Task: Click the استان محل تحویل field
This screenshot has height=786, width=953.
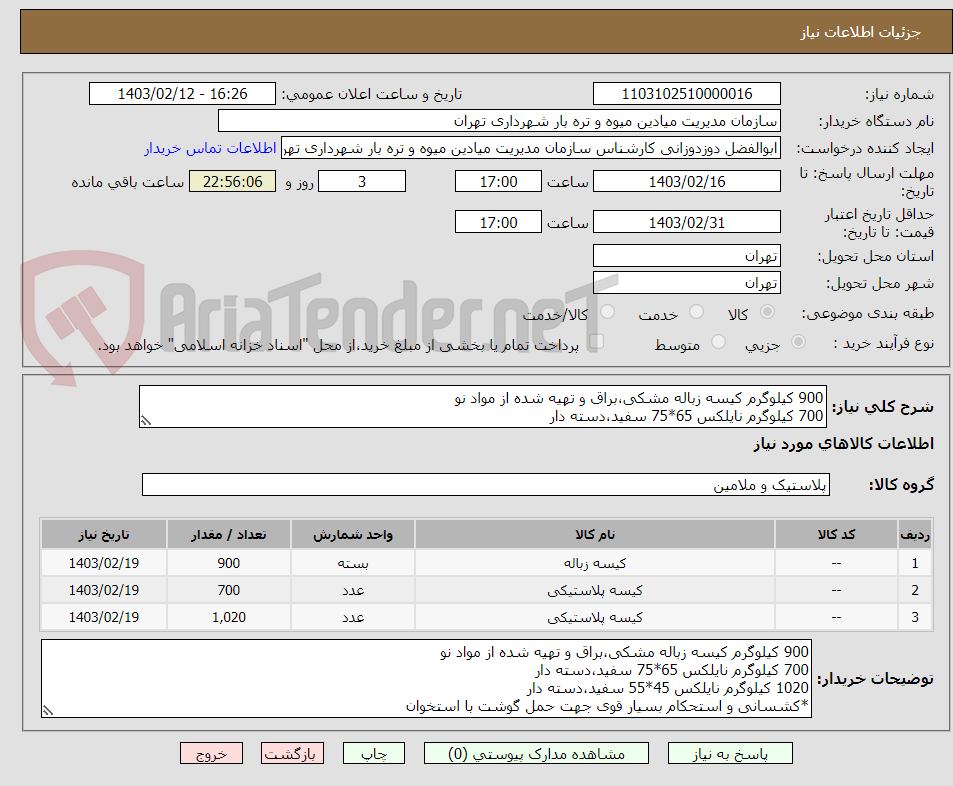Action: (686, 256)
